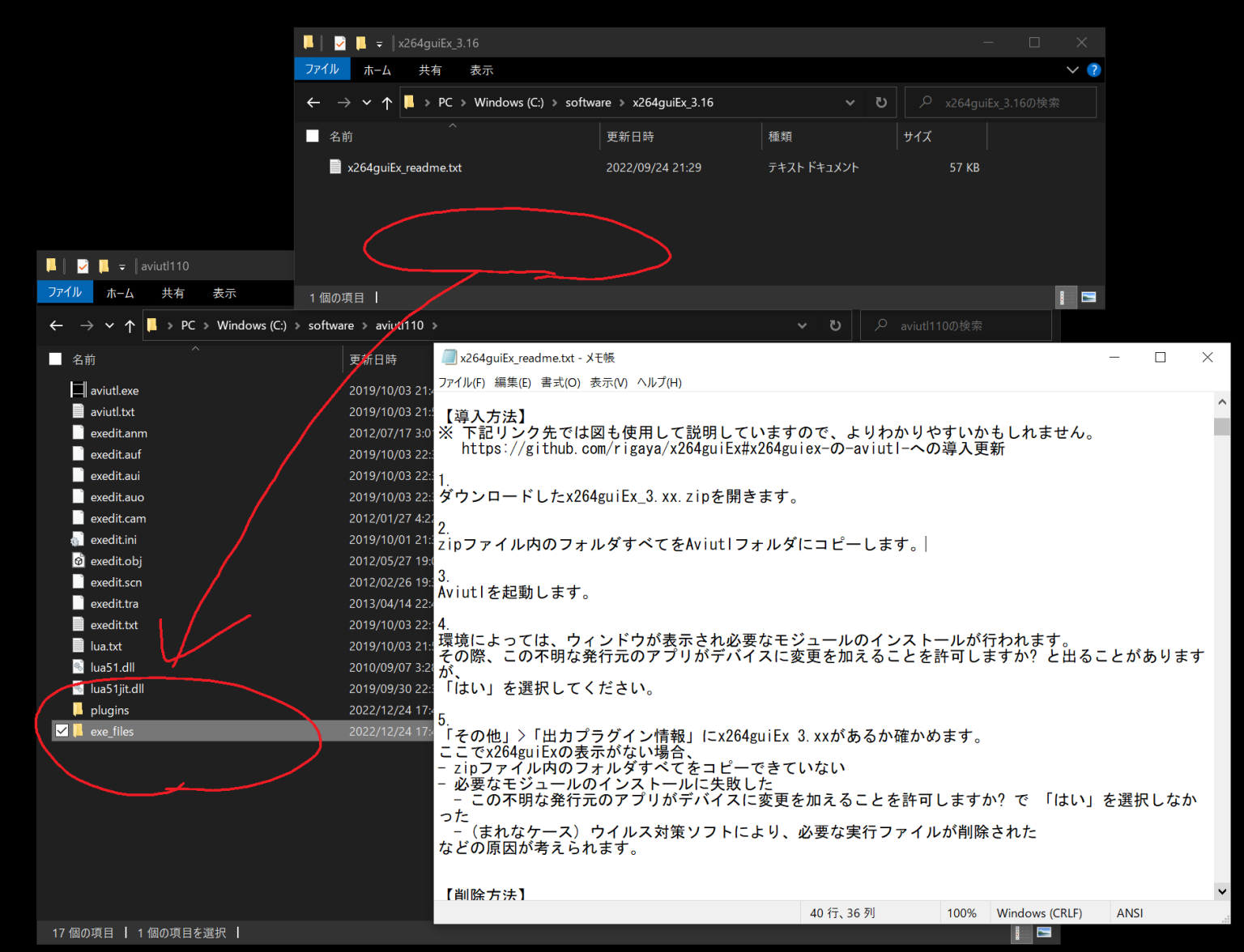Switch to large thumbnails view in status bar
1244x952 pixels.
1089,297
